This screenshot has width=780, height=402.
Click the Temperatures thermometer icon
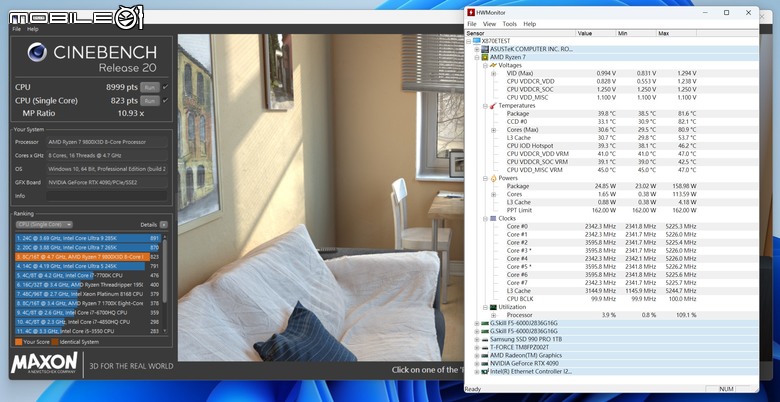click(x=493, y=105)
